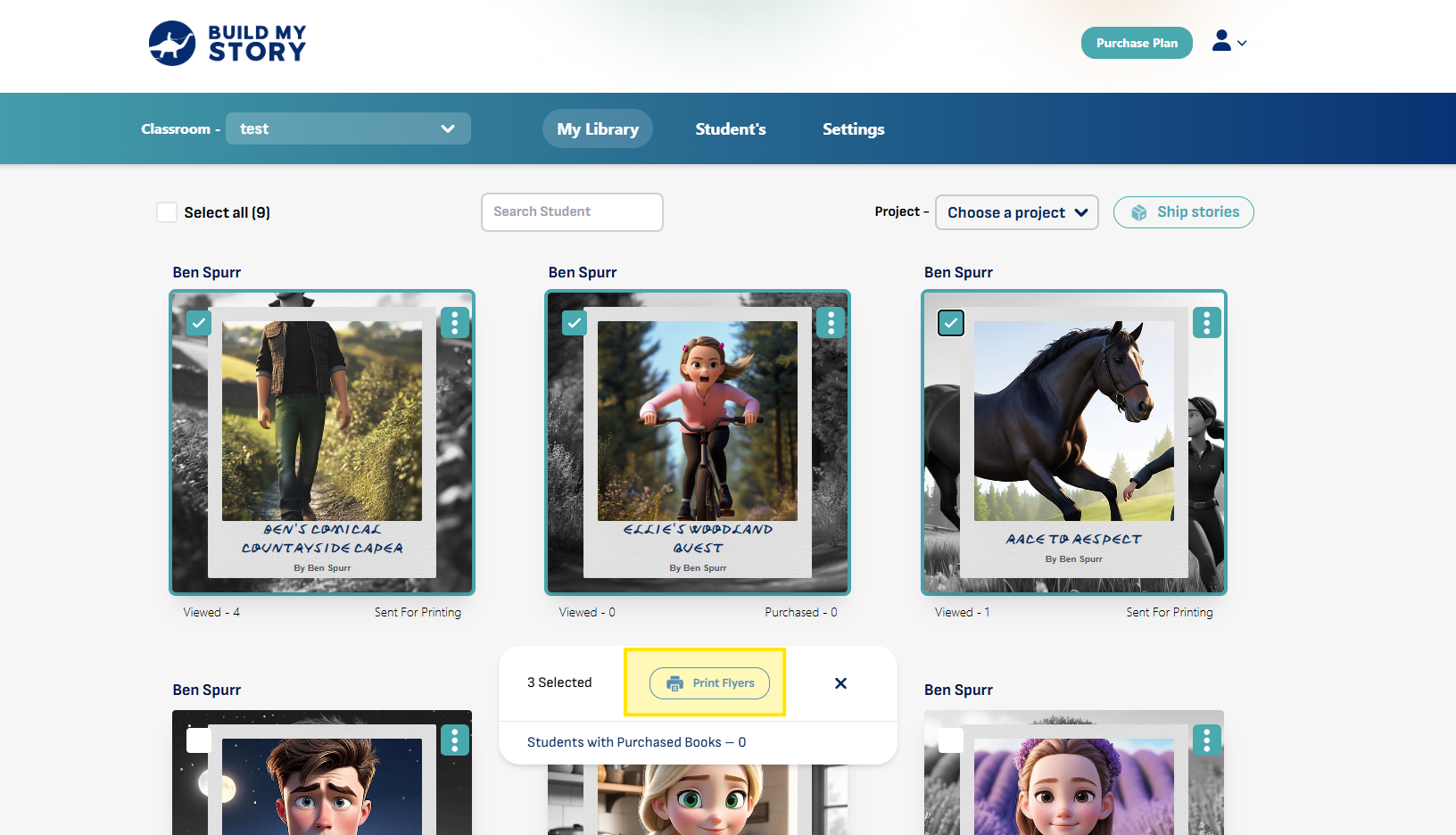The image size is (1456, 835).
Task: Click the box icon in Ship stories
Action: 1139,212
